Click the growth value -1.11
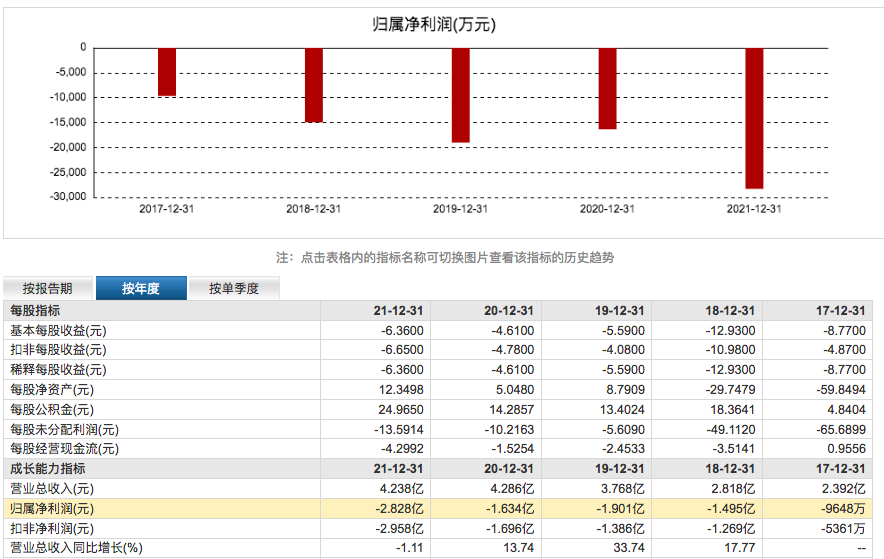Screen dimensions: 884x559 click(x=409, y=548)
